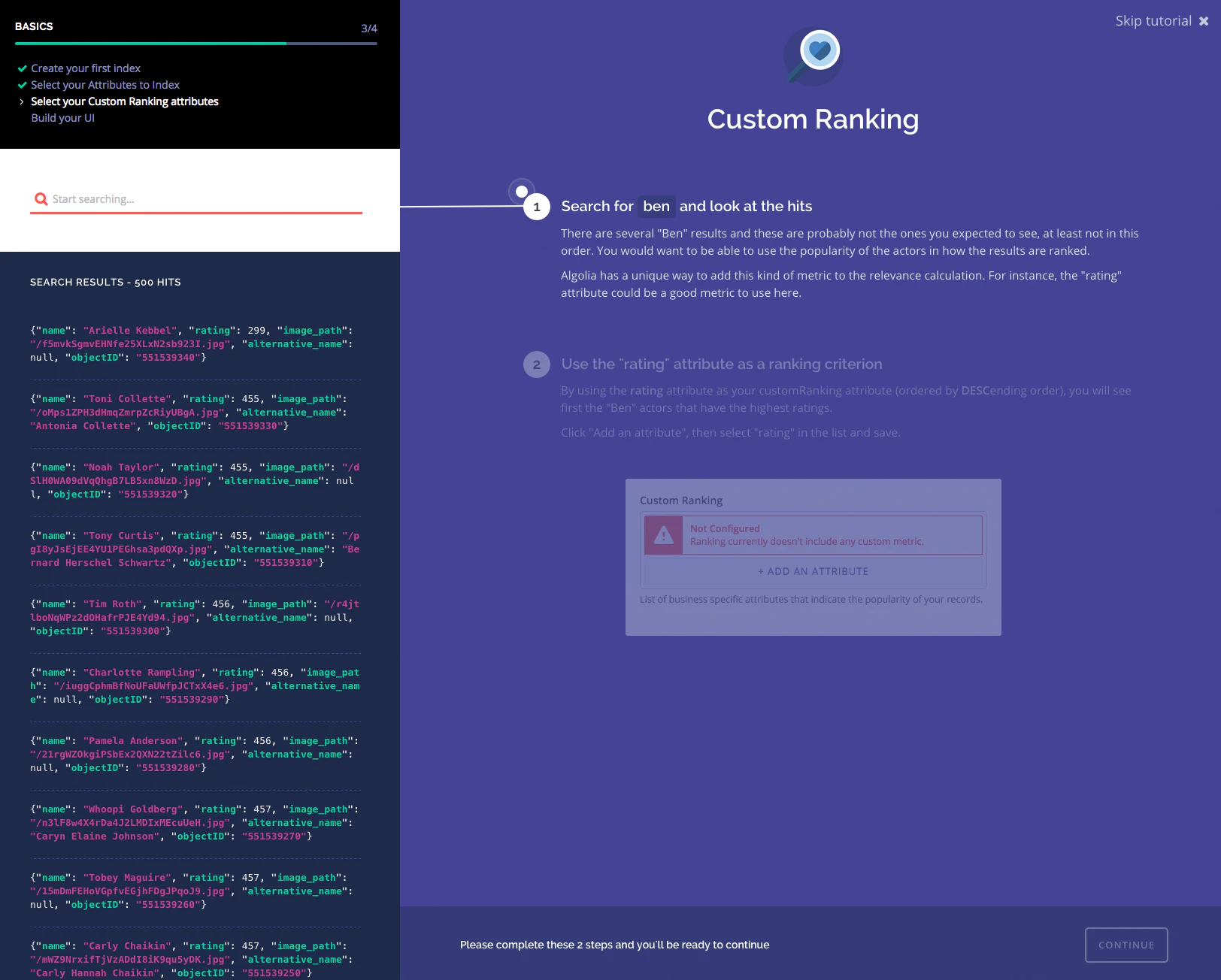Click chevron beside Custom Ranking attributes step

pos(22,101)
